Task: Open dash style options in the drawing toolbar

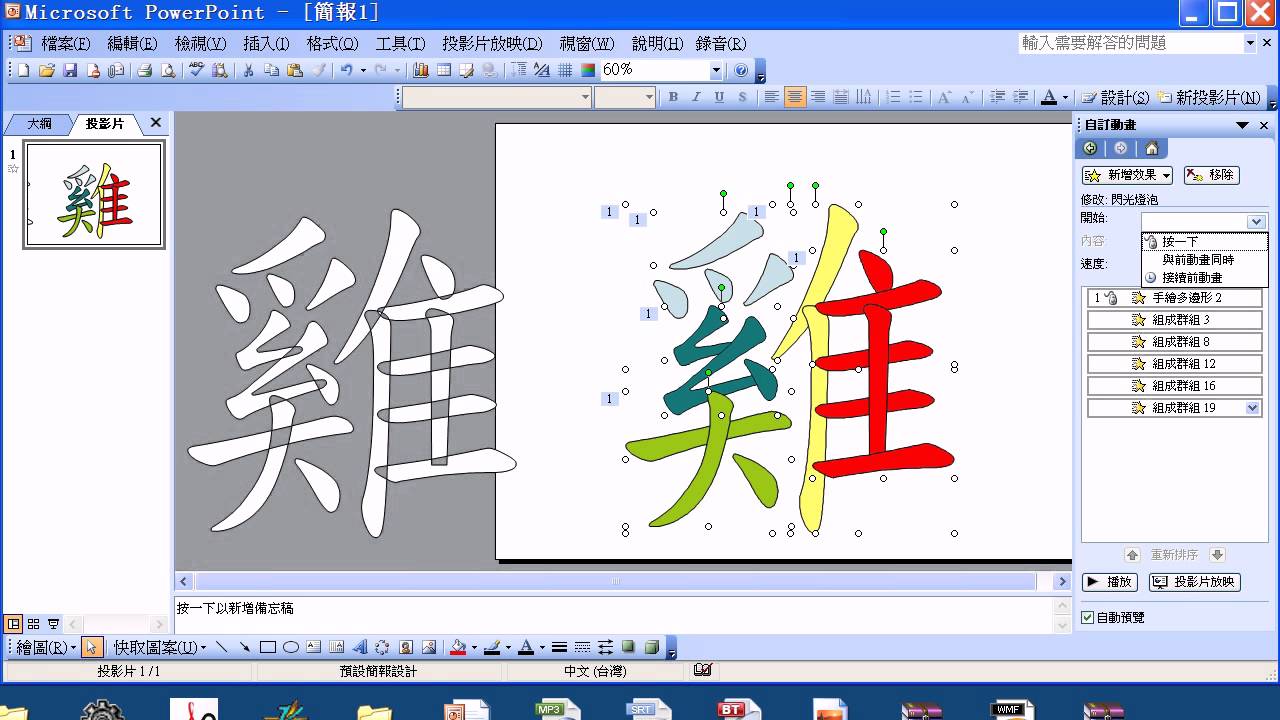Action: click(583, 648)
